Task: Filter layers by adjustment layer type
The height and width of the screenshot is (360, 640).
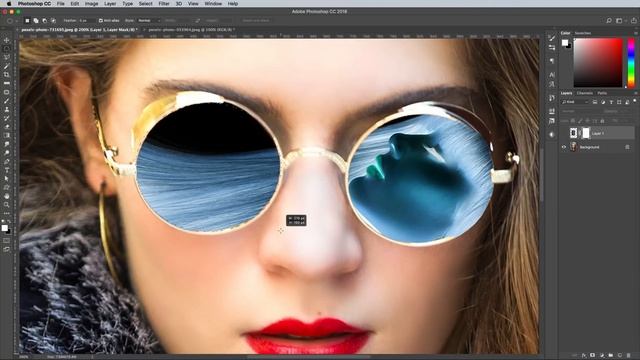Action: click(603, 102)
